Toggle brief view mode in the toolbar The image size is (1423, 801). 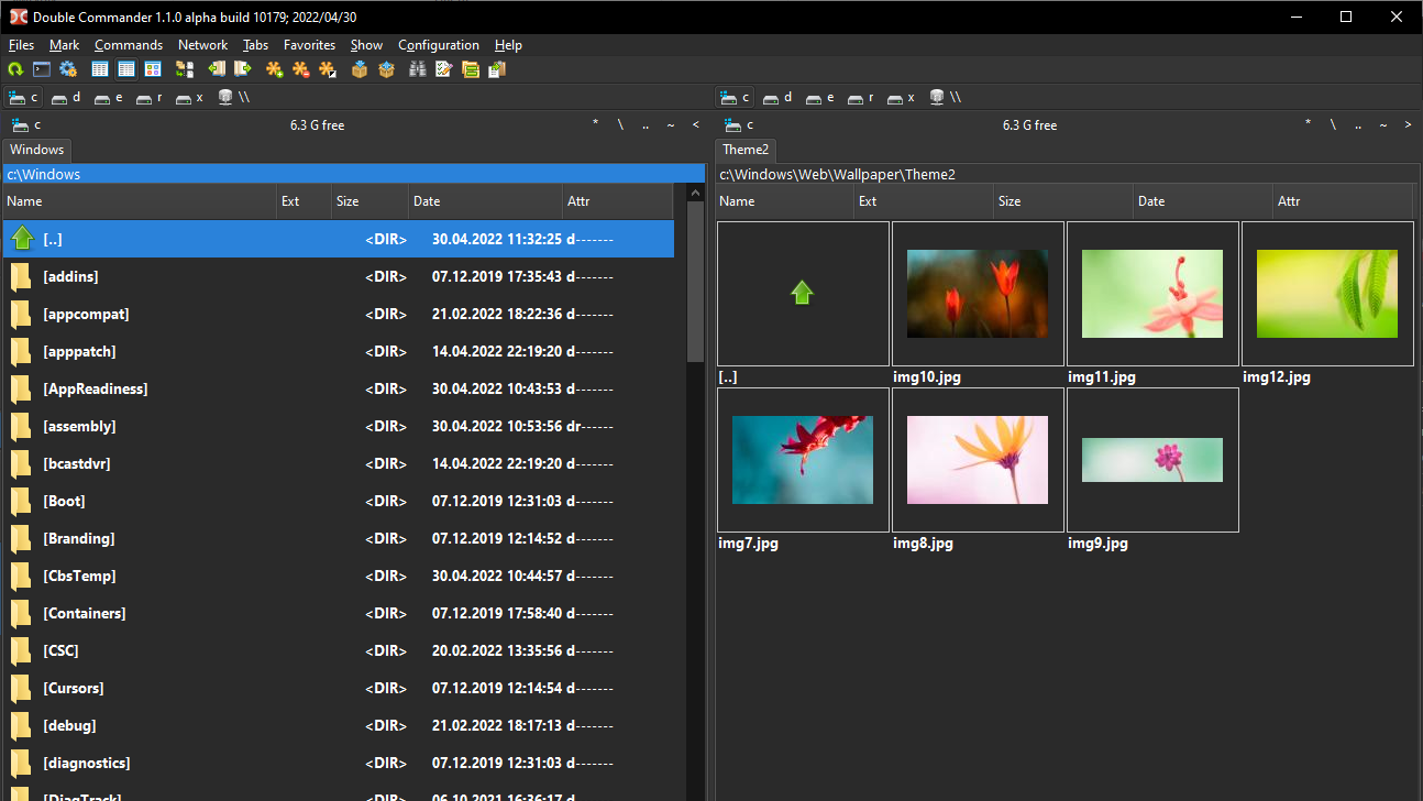pyautogui.click(x=100, y=69)
